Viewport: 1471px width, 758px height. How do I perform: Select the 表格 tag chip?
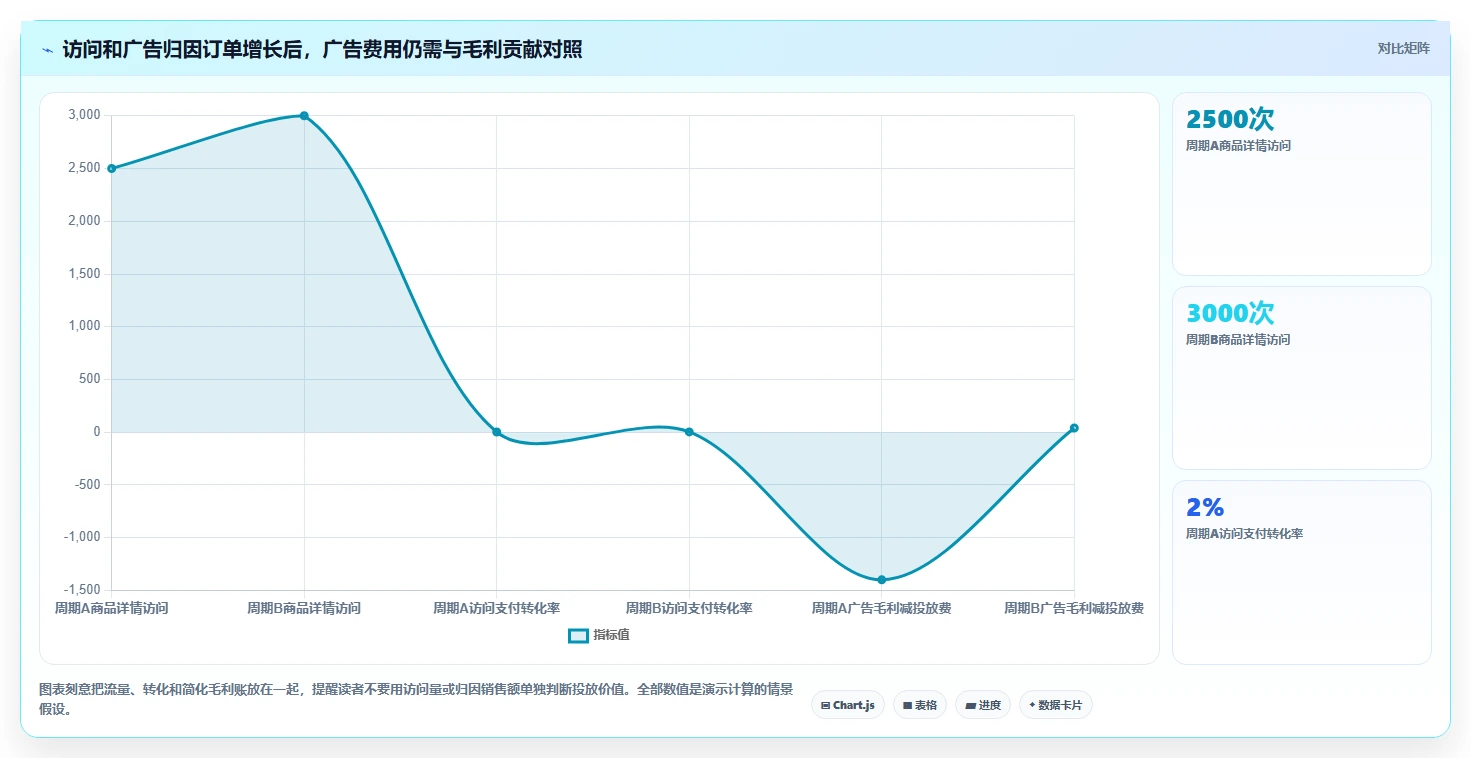[x=919, y=705]
